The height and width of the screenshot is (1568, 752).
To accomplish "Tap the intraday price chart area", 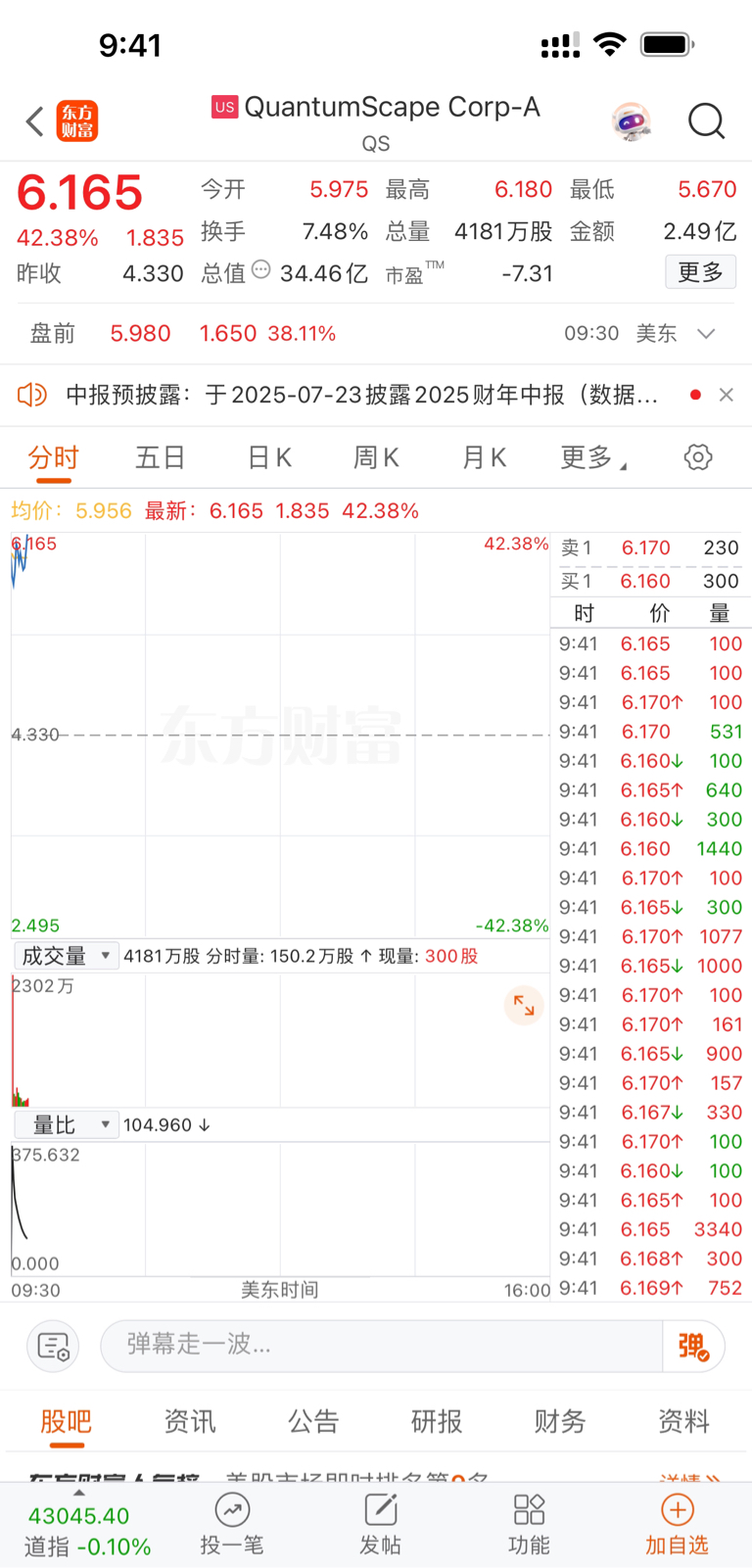I will (280, 735).
